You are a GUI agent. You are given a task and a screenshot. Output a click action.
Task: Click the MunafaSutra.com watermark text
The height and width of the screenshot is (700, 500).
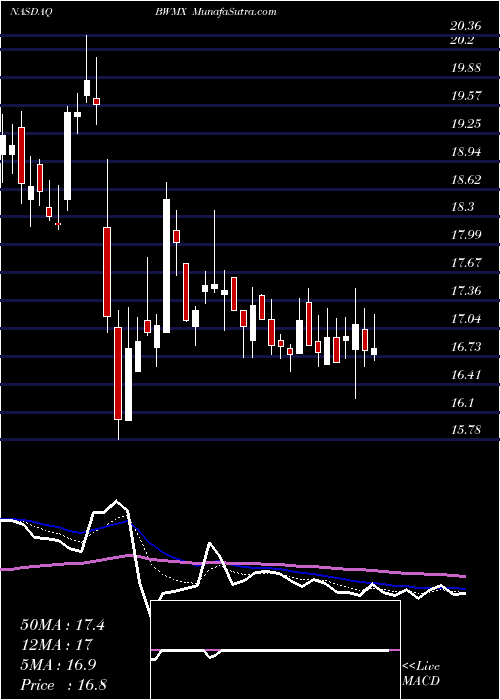pyautogui.click(x=234, y=12)
